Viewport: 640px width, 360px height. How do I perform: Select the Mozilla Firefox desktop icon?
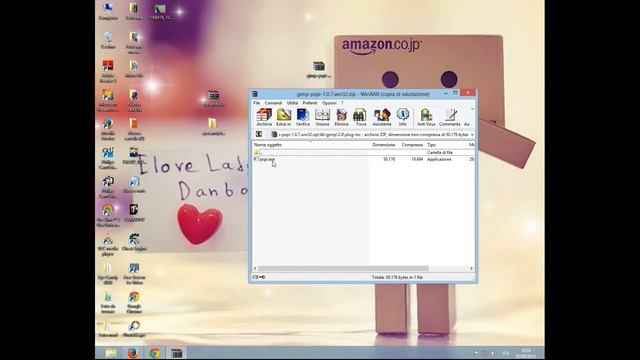point(108,129)
